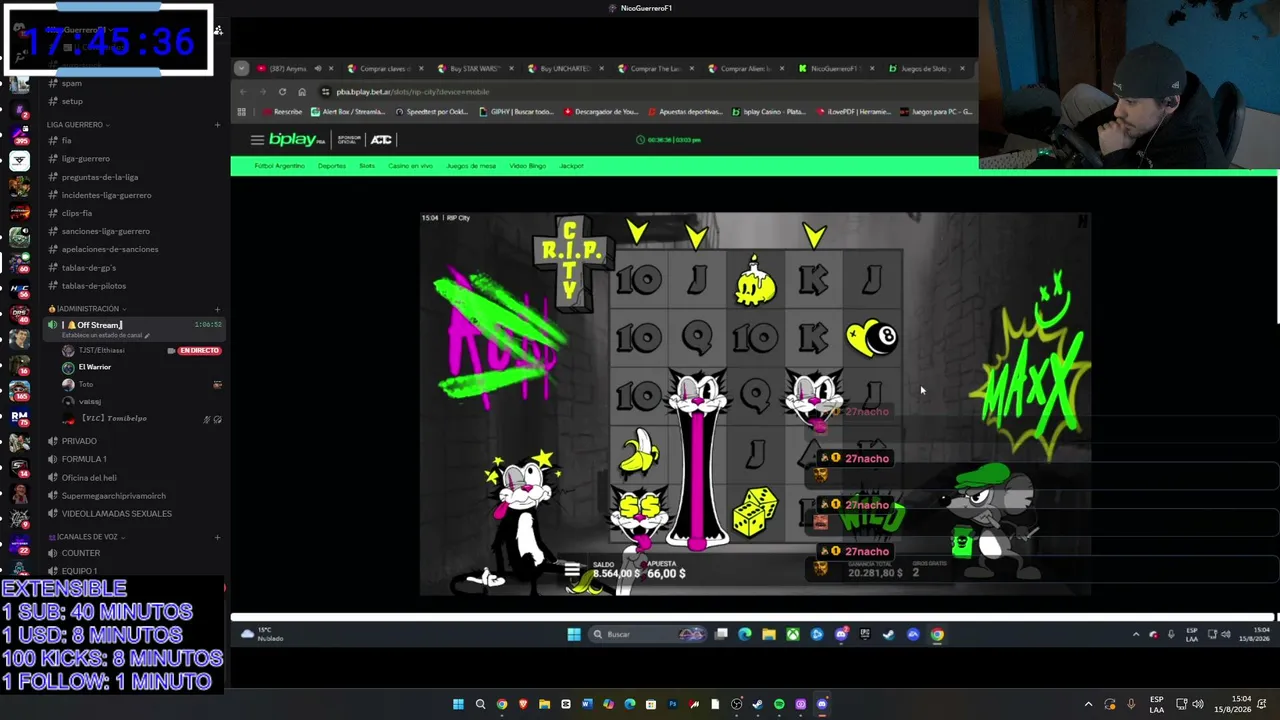The image size is (1280, 720).
Task: Open the browser apps grid in bookmarks bar
Action: coord(241,112)
